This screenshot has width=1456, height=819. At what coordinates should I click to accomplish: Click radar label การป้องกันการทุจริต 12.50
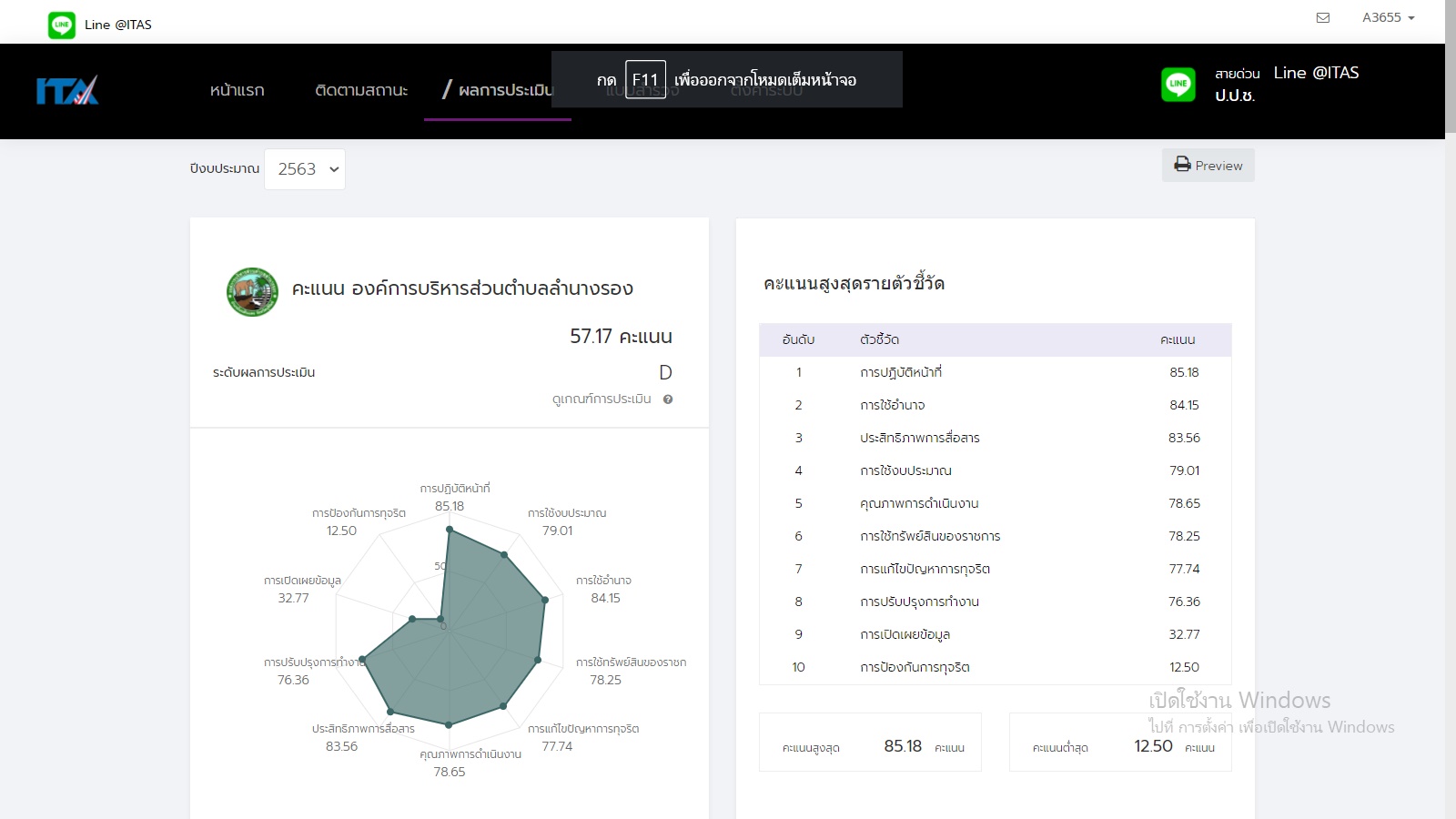(359, 521)
